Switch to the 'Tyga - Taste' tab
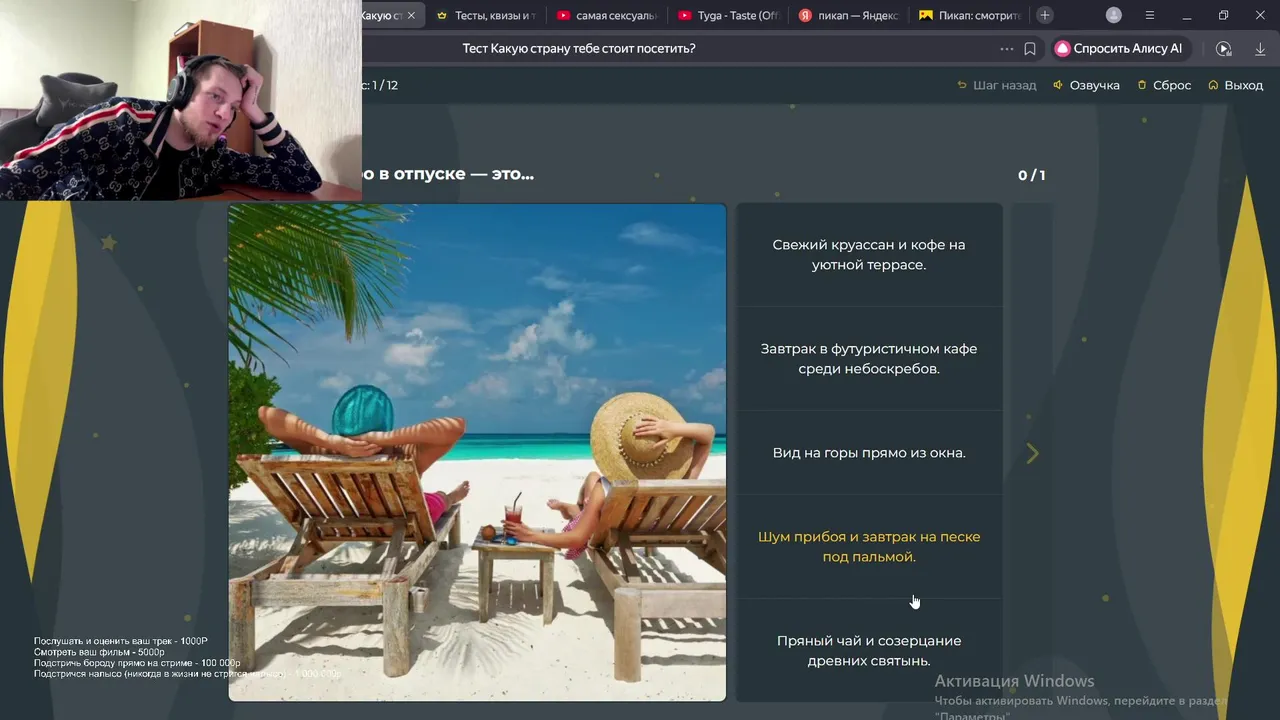This screenshot has height=720, width=1280. point(728,15)
